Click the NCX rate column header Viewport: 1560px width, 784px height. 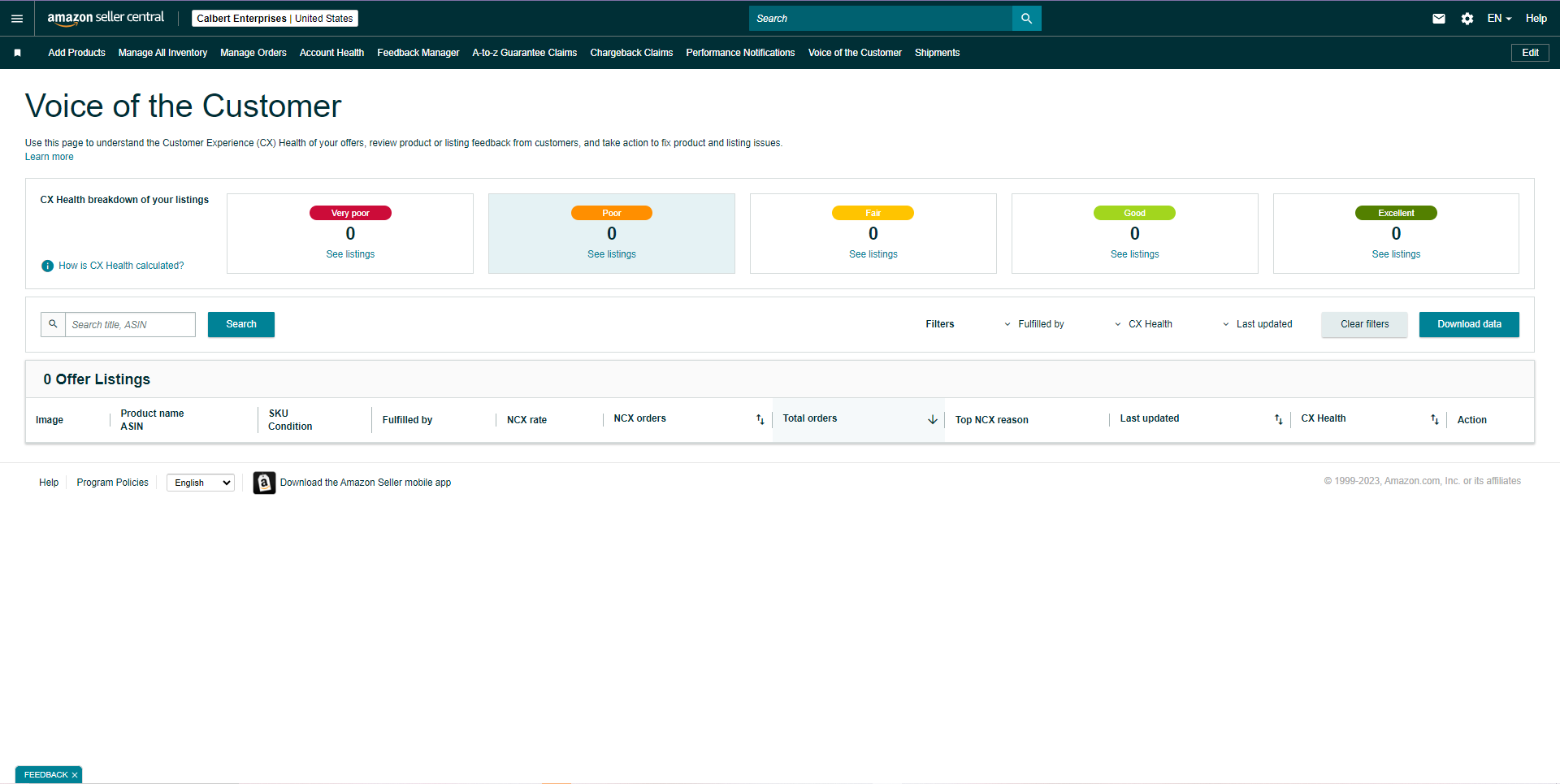pos(526,420)
